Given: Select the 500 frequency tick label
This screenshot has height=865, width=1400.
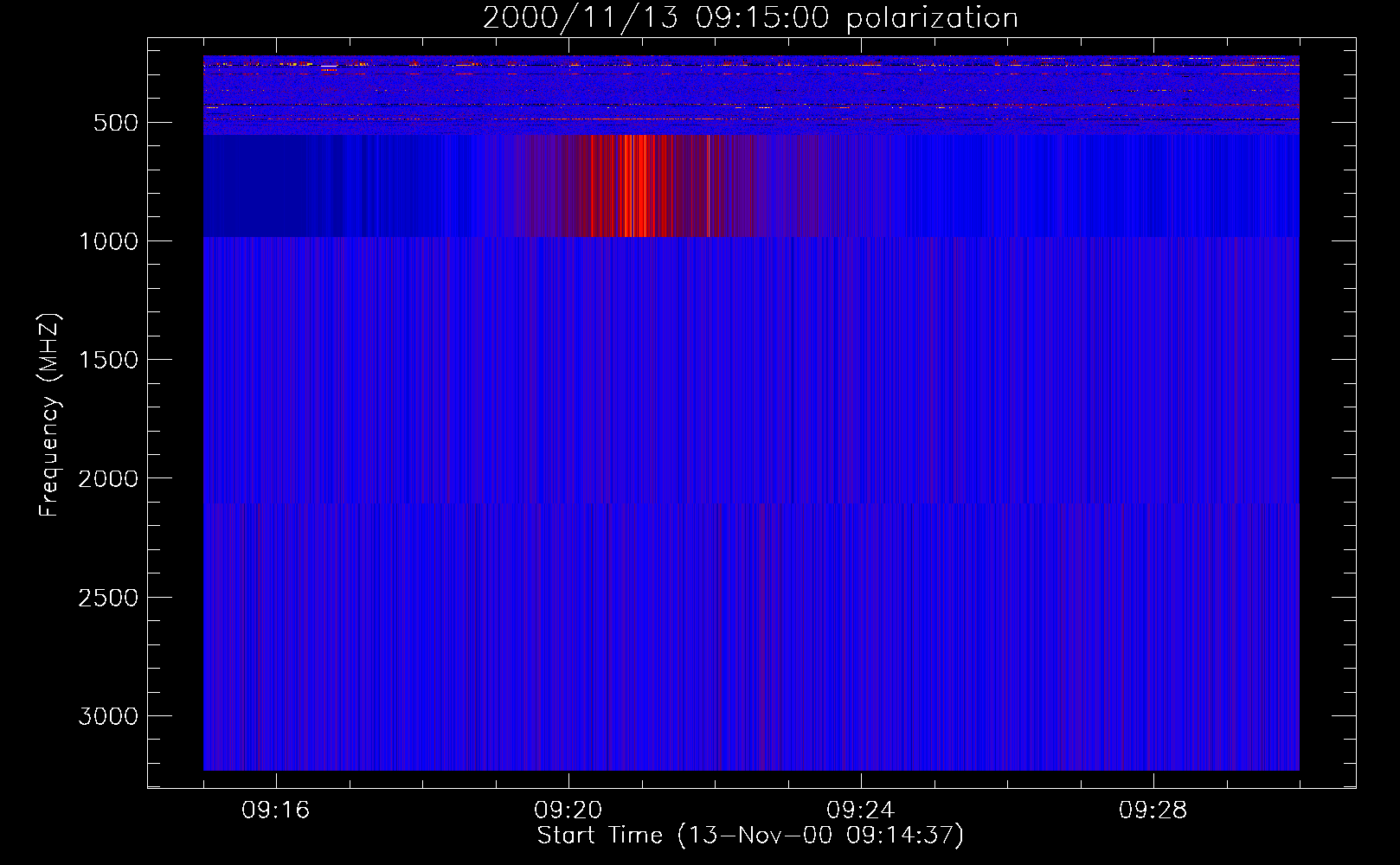Looking at the screenshot, I should click(116, 123).
